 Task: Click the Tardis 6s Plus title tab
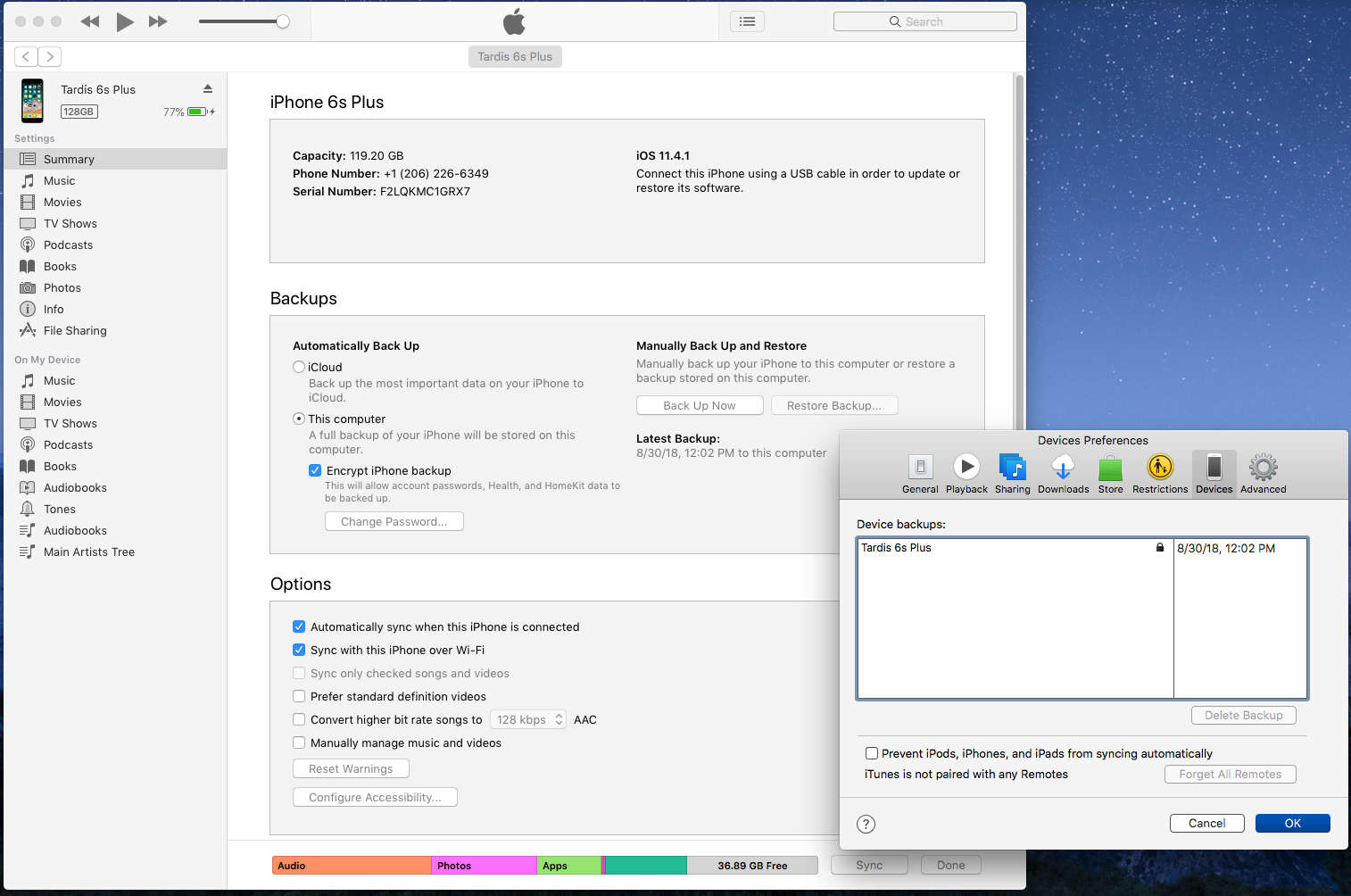pos(515,56)
